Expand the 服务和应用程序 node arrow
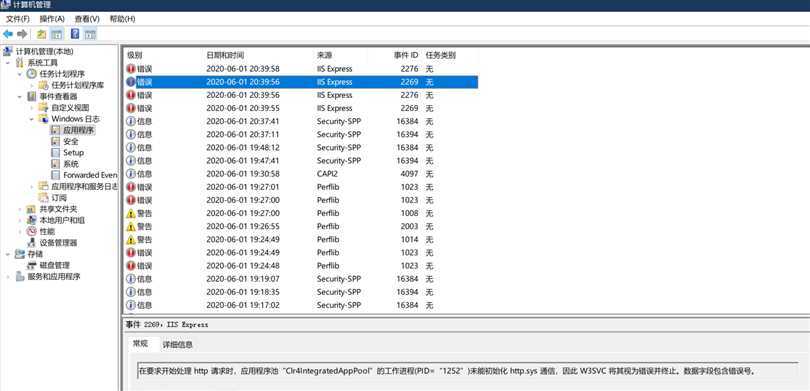Image resolution: width=810 pixels, height=391 pixels. coord(8,276)
